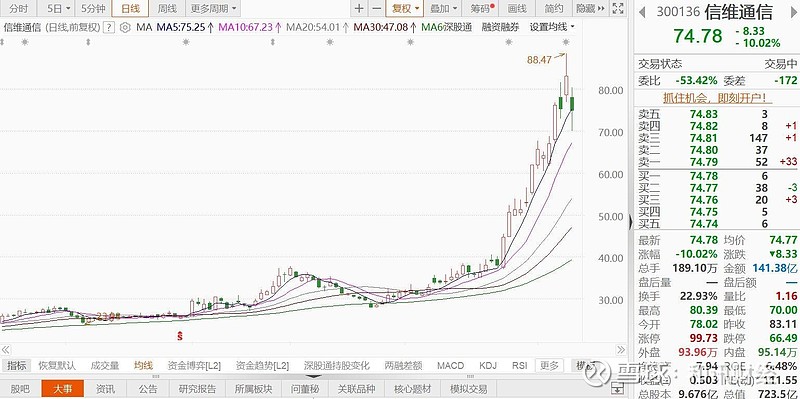Image resolution: width=800 pixels, height=399 pixels.
Task: Click 88.47 high price label on chart
Action: pyautogui.click(x=539, y=60)
